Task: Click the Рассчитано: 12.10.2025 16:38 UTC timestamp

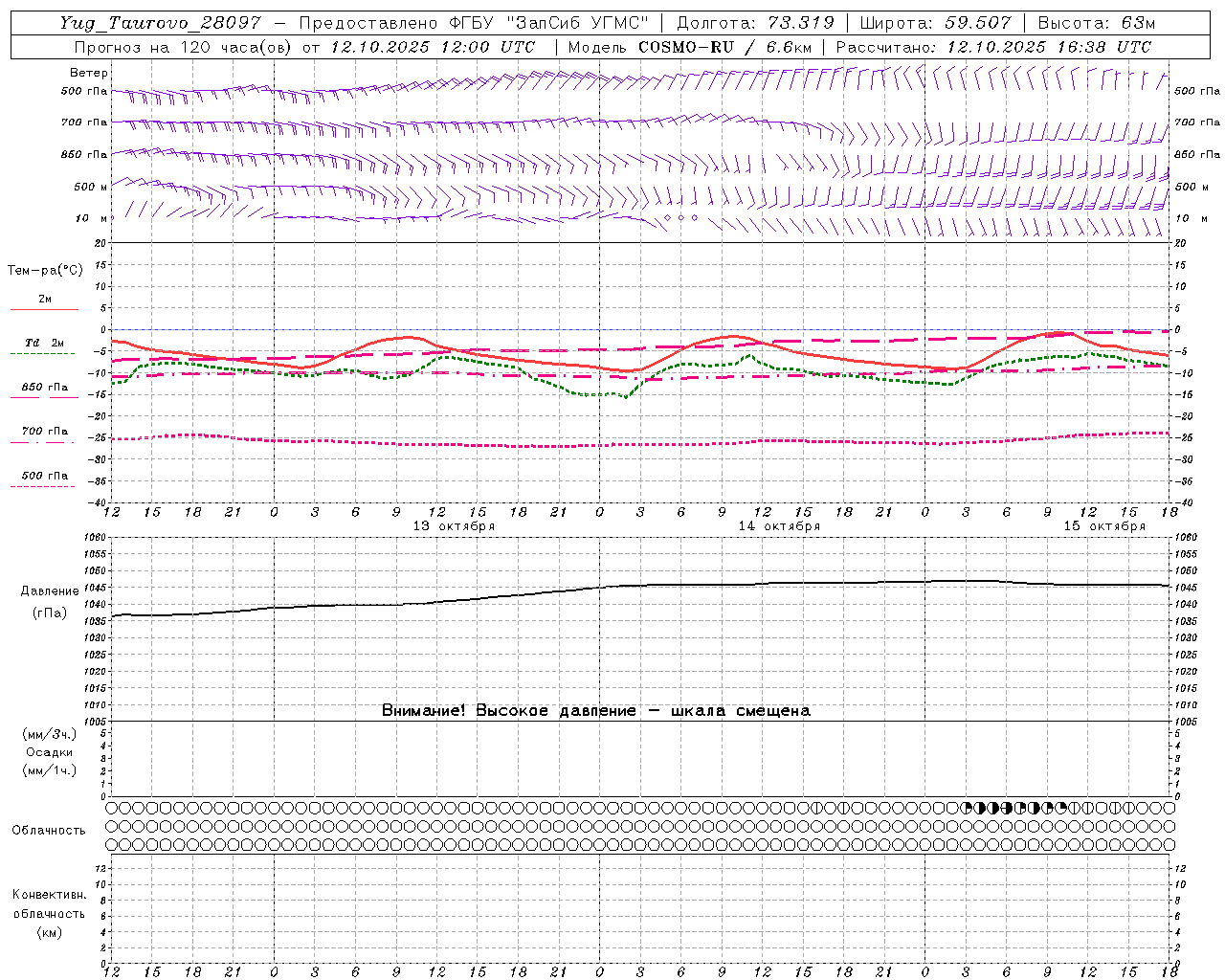Action: tap(993, 47)
